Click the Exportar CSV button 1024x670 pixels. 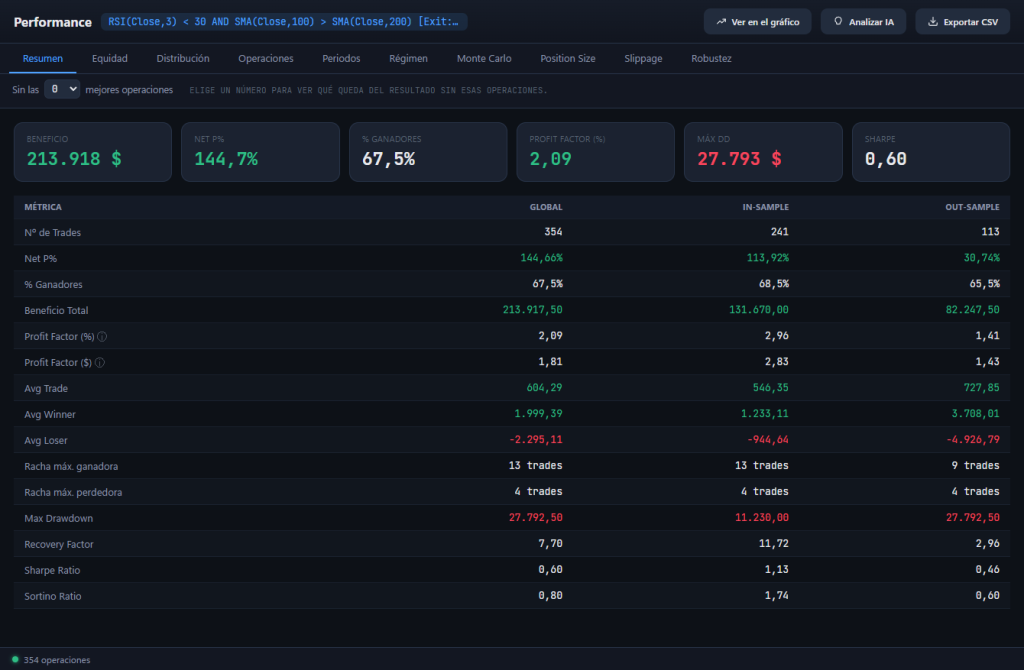(x=963, y=22)
